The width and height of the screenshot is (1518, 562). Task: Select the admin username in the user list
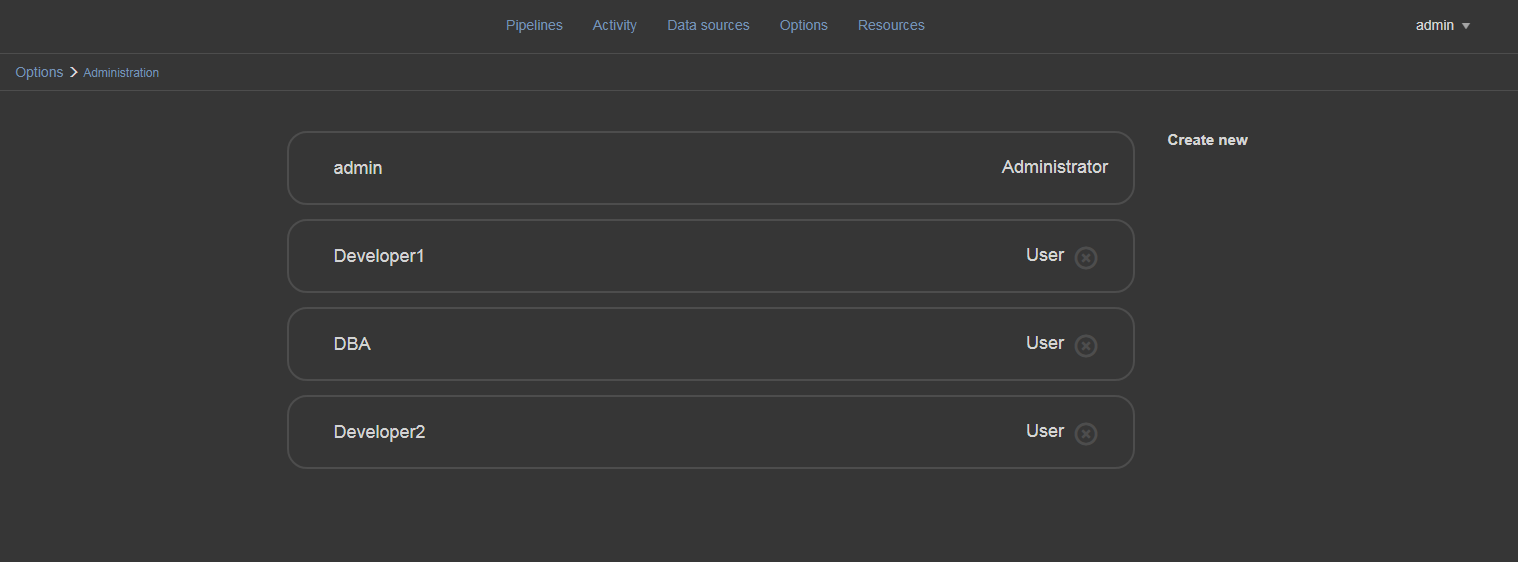pos(358,168)
